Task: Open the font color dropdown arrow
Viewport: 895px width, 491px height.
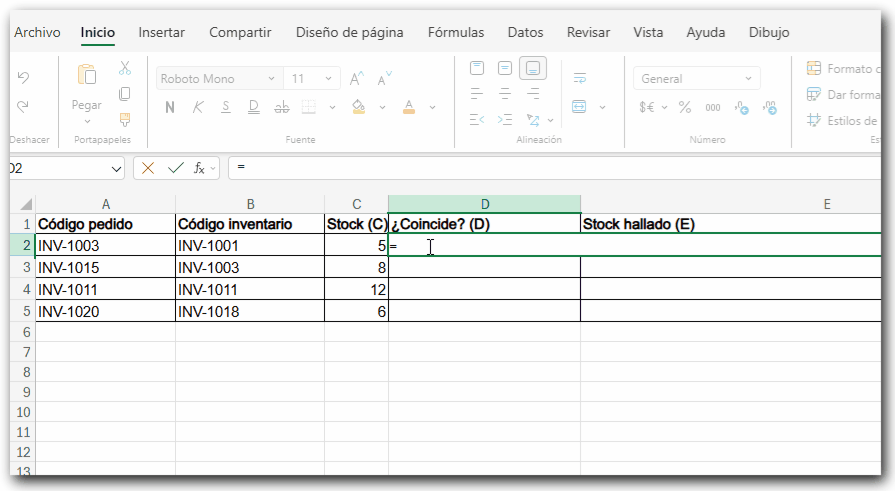Action: [433, 107]
